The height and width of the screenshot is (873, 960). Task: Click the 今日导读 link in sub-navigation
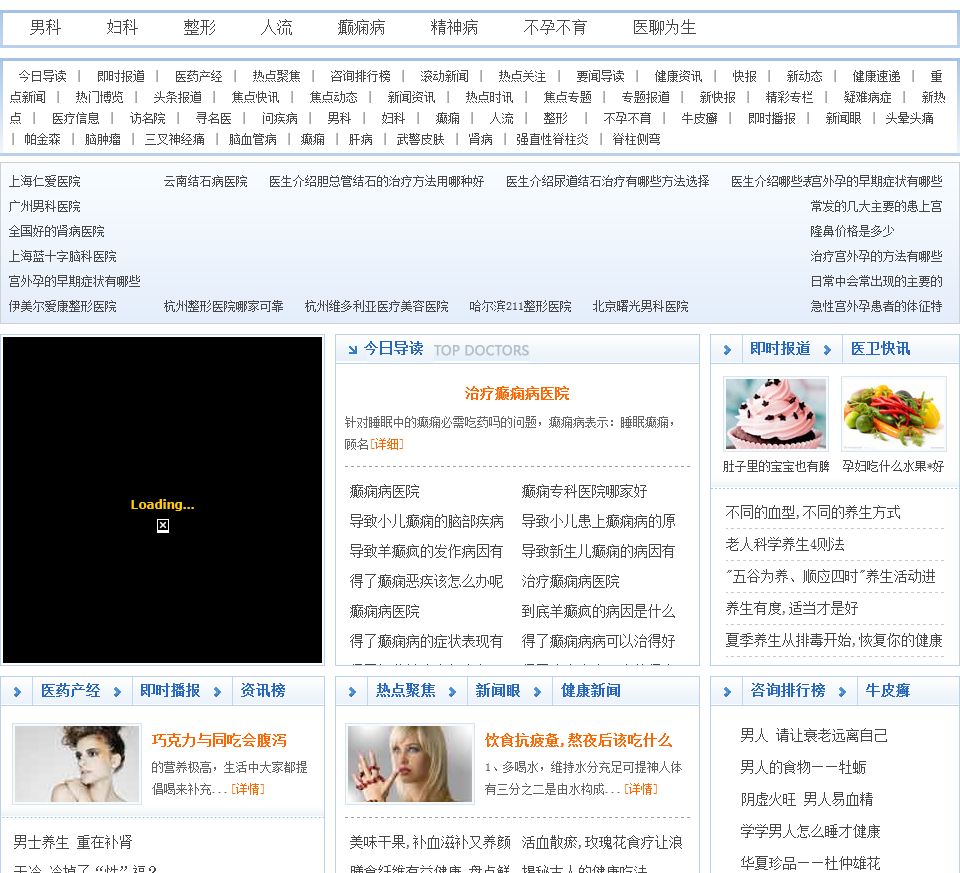[x=42, y=76]
